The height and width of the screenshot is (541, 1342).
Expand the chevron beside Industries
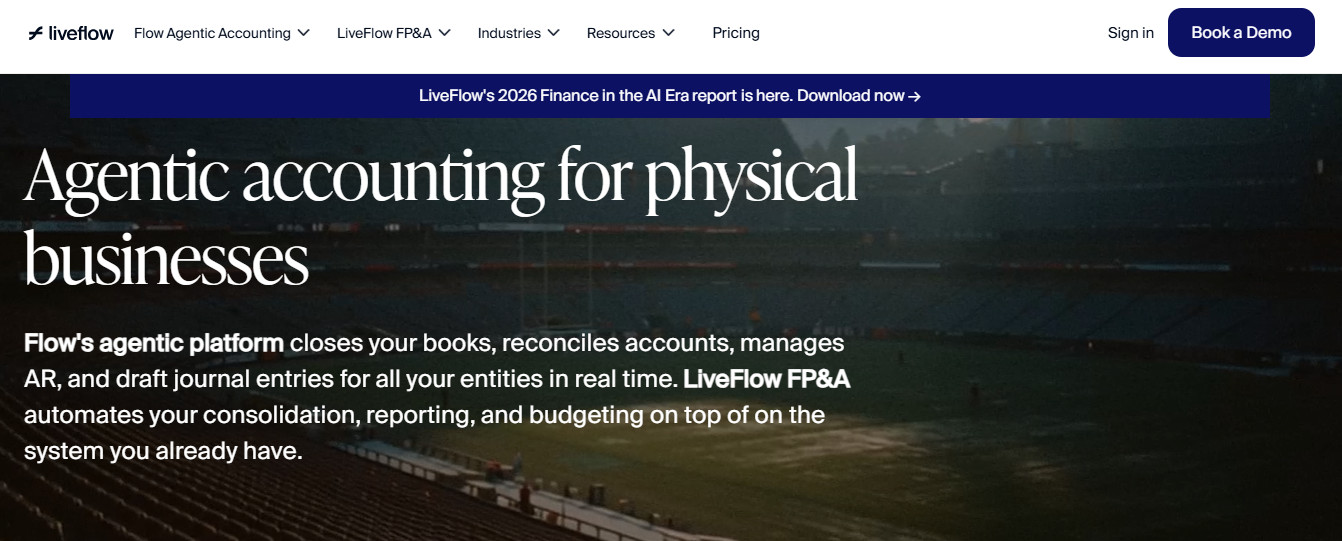pos(553,33)
